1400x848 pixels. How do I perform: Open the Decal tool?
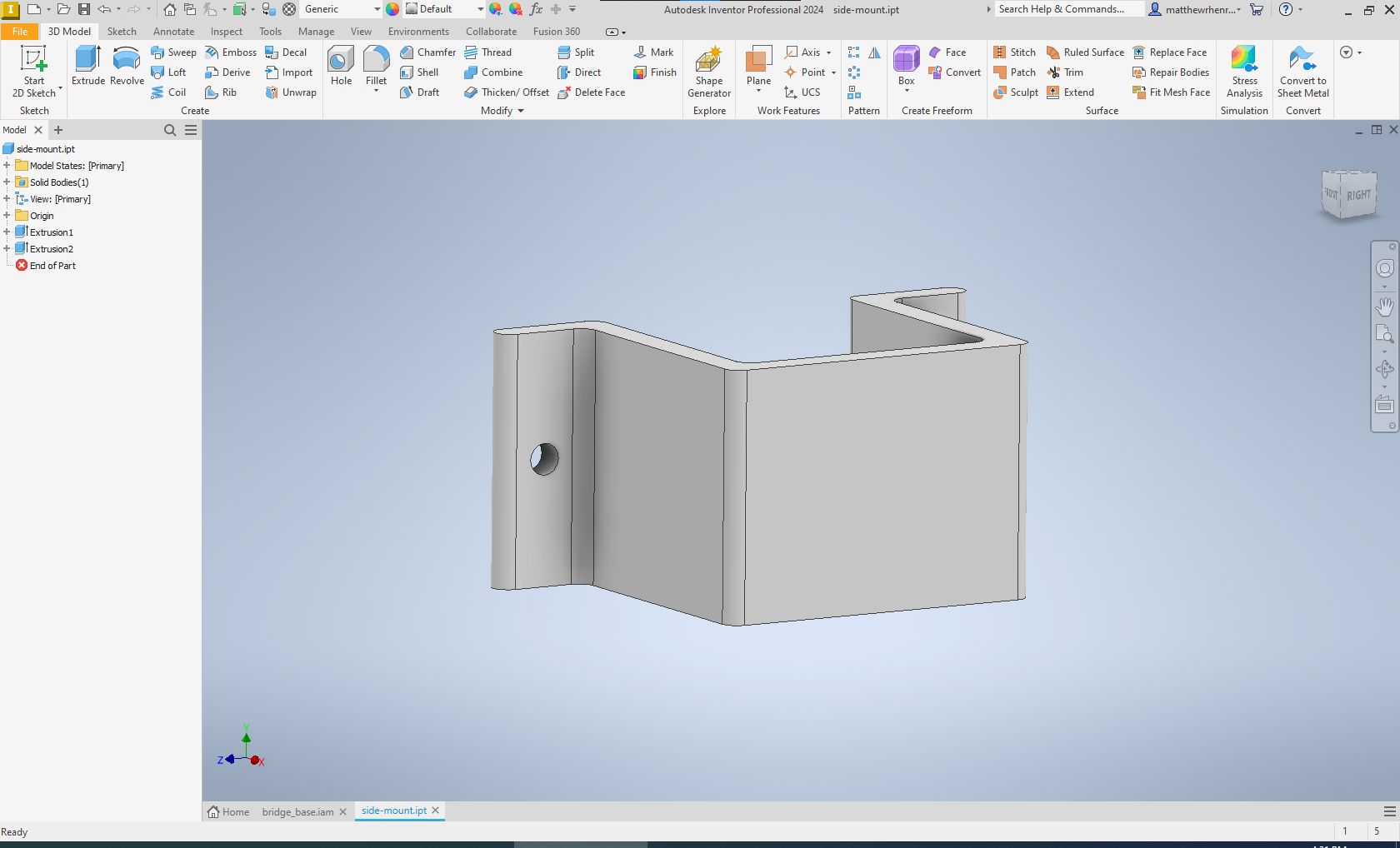(286, 52)
